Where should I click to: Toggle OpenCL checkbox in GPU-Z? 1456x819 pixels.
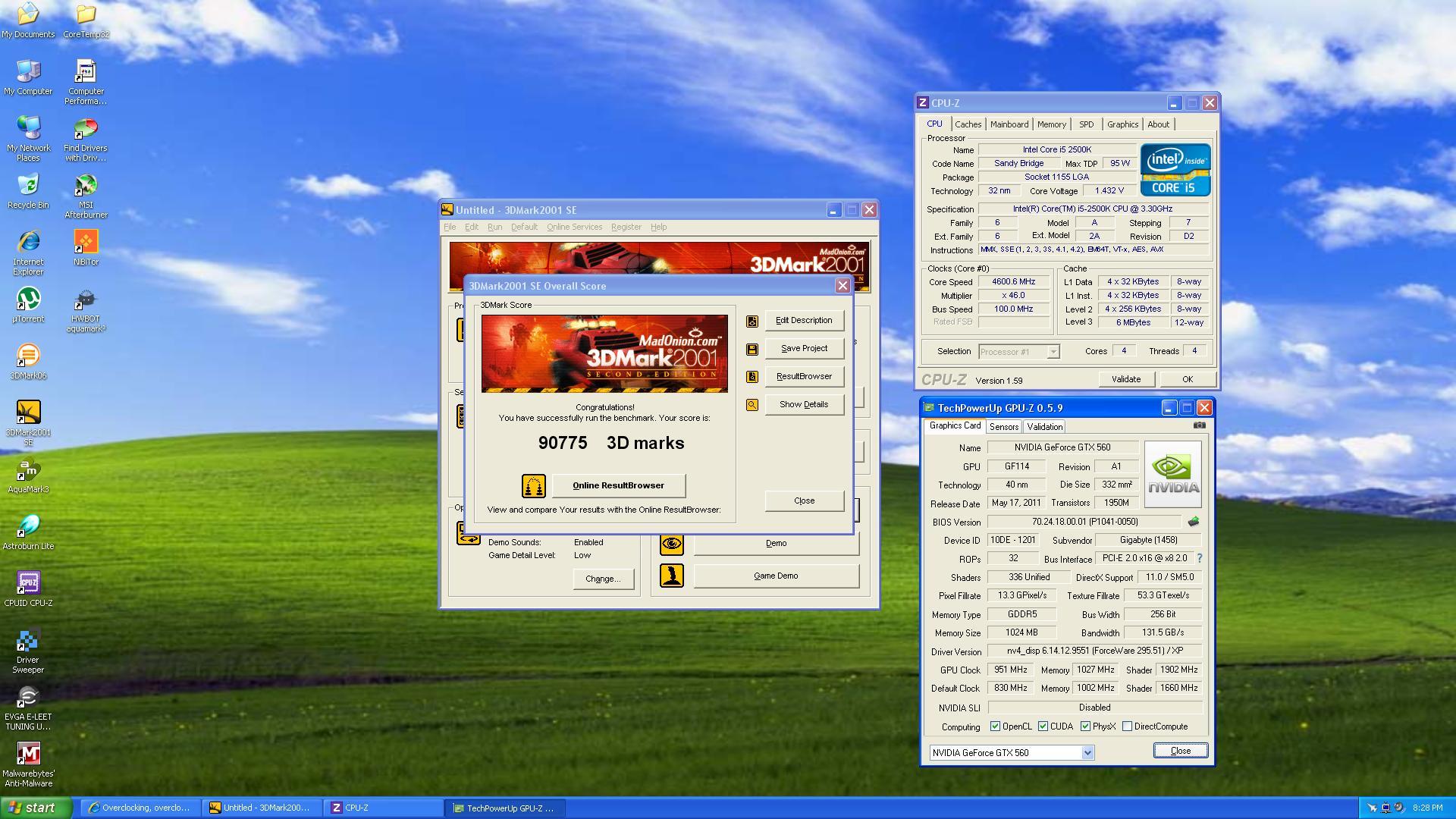995,726
